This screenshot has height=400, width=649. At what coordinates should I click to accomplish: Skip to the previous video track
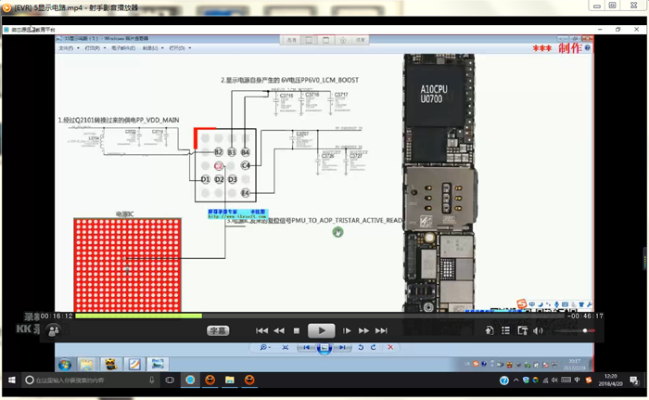tap(262, 330)
